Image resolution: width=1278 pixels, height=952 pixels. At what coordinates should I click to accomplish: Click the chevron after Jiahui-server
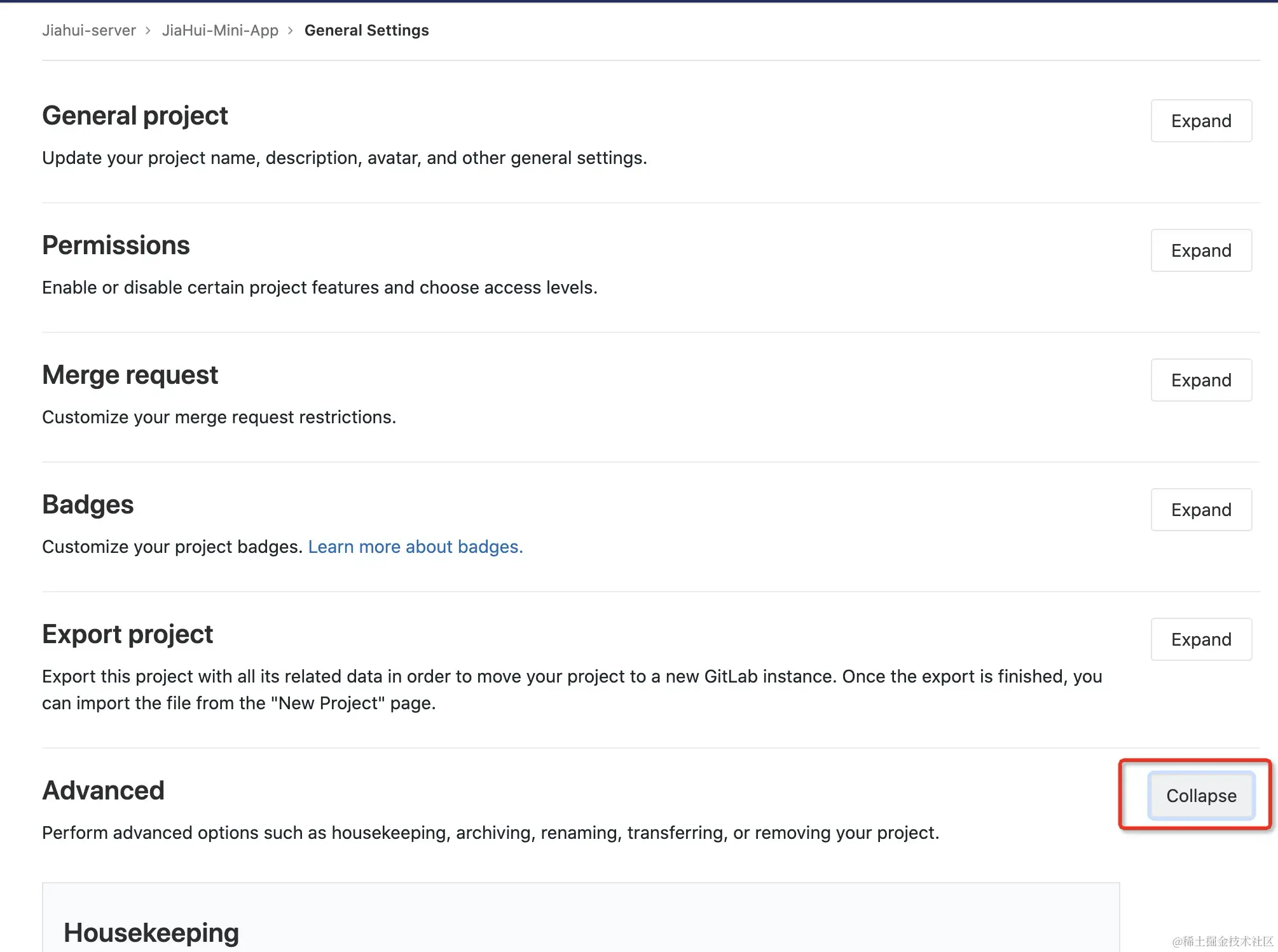pyautogui.click(x=148, y=31)
